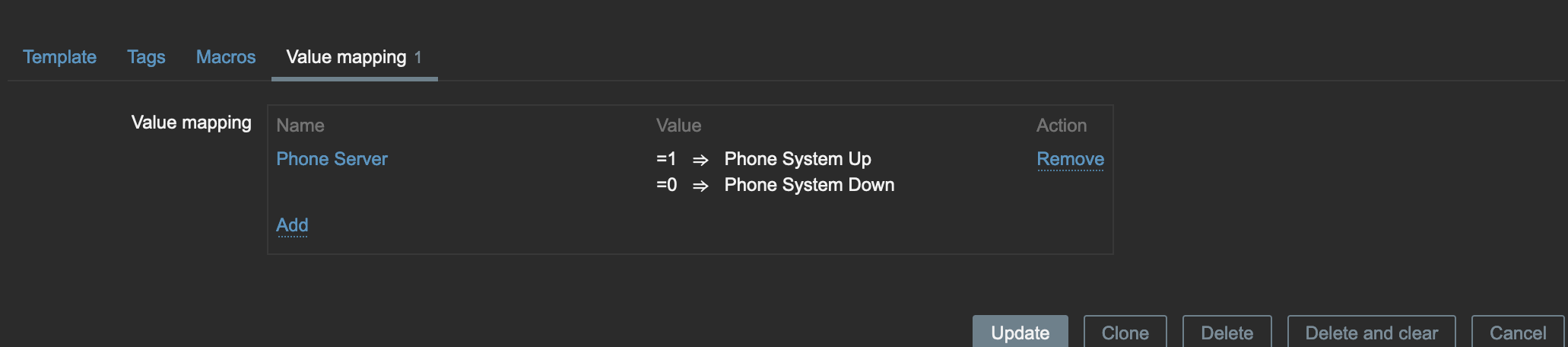
Task: Click the Name column header
Action: [300, 126]
